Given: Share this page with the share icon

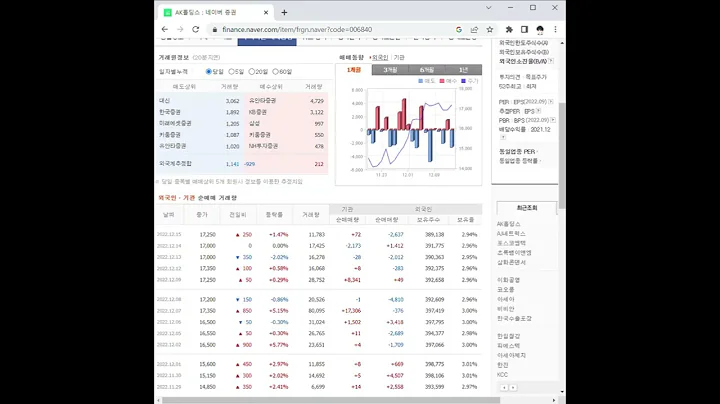Looking at the screenshot, I should coord(474,29).
